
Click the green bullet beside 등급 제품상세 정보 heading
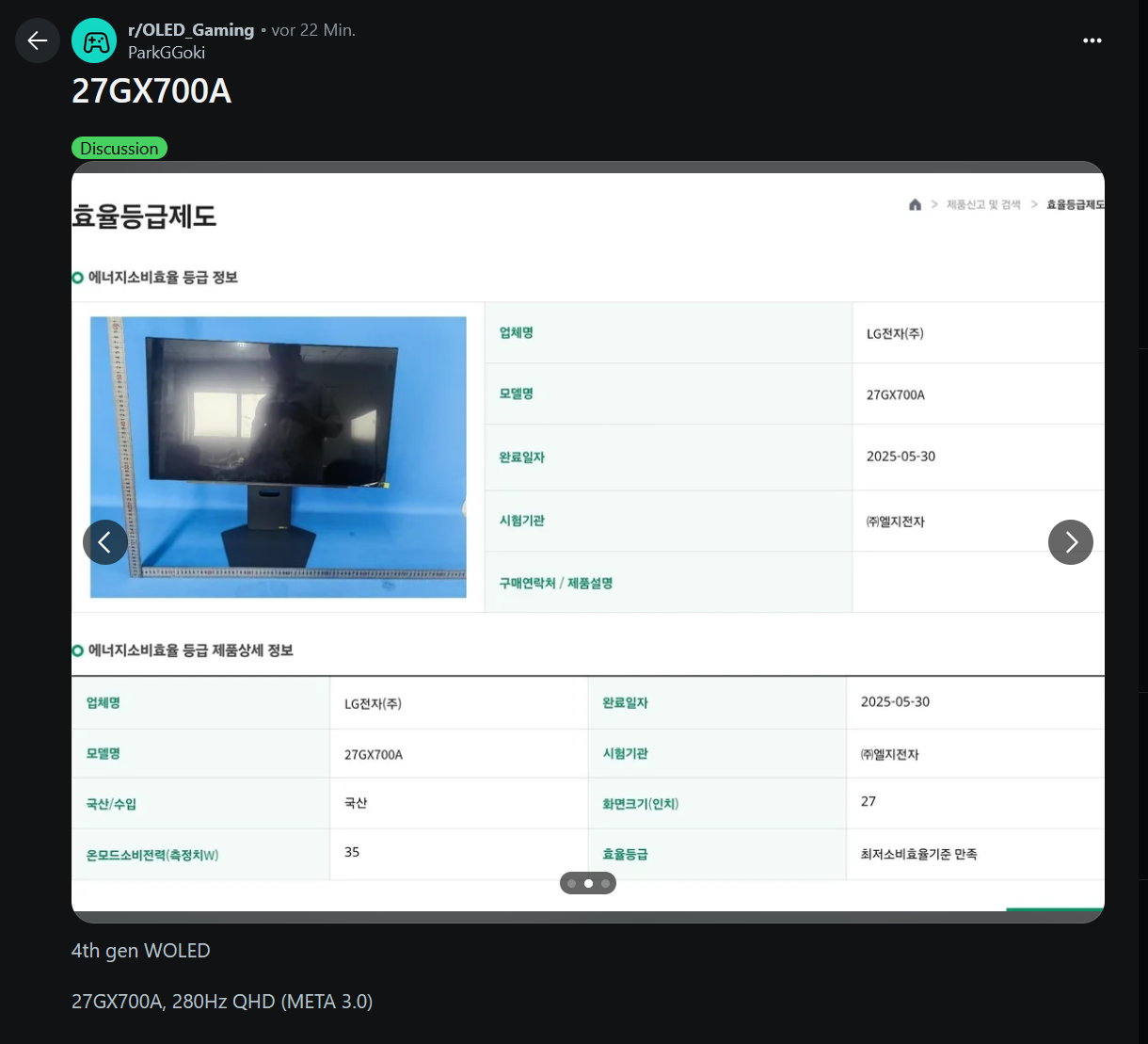tap(76, 650)
